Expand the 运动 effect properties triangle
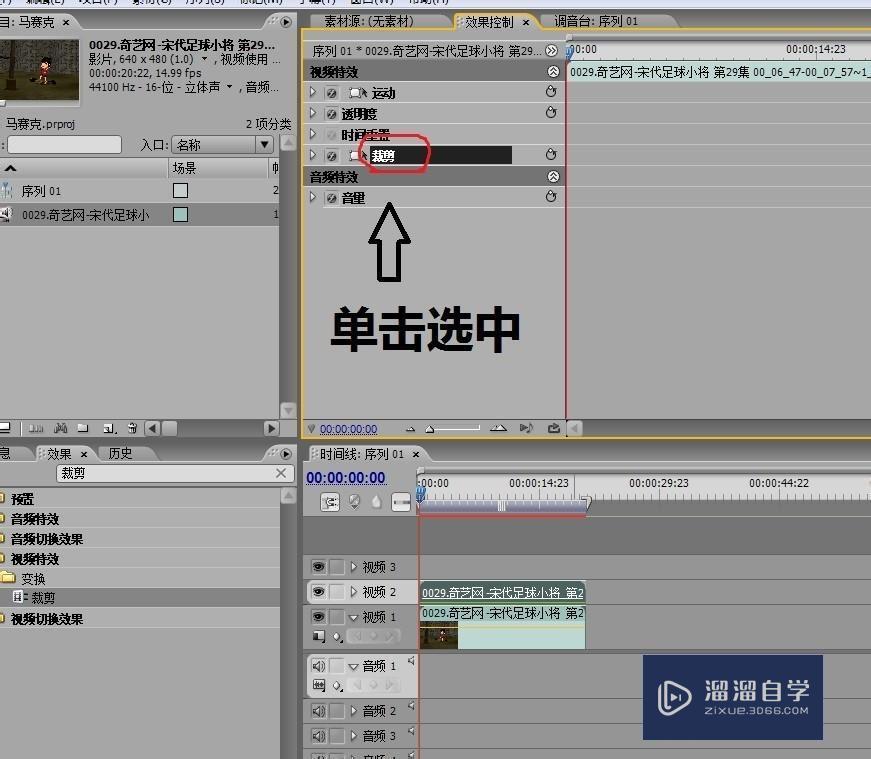This screenshot has width=871, height=759. click(x=311, y=90)
